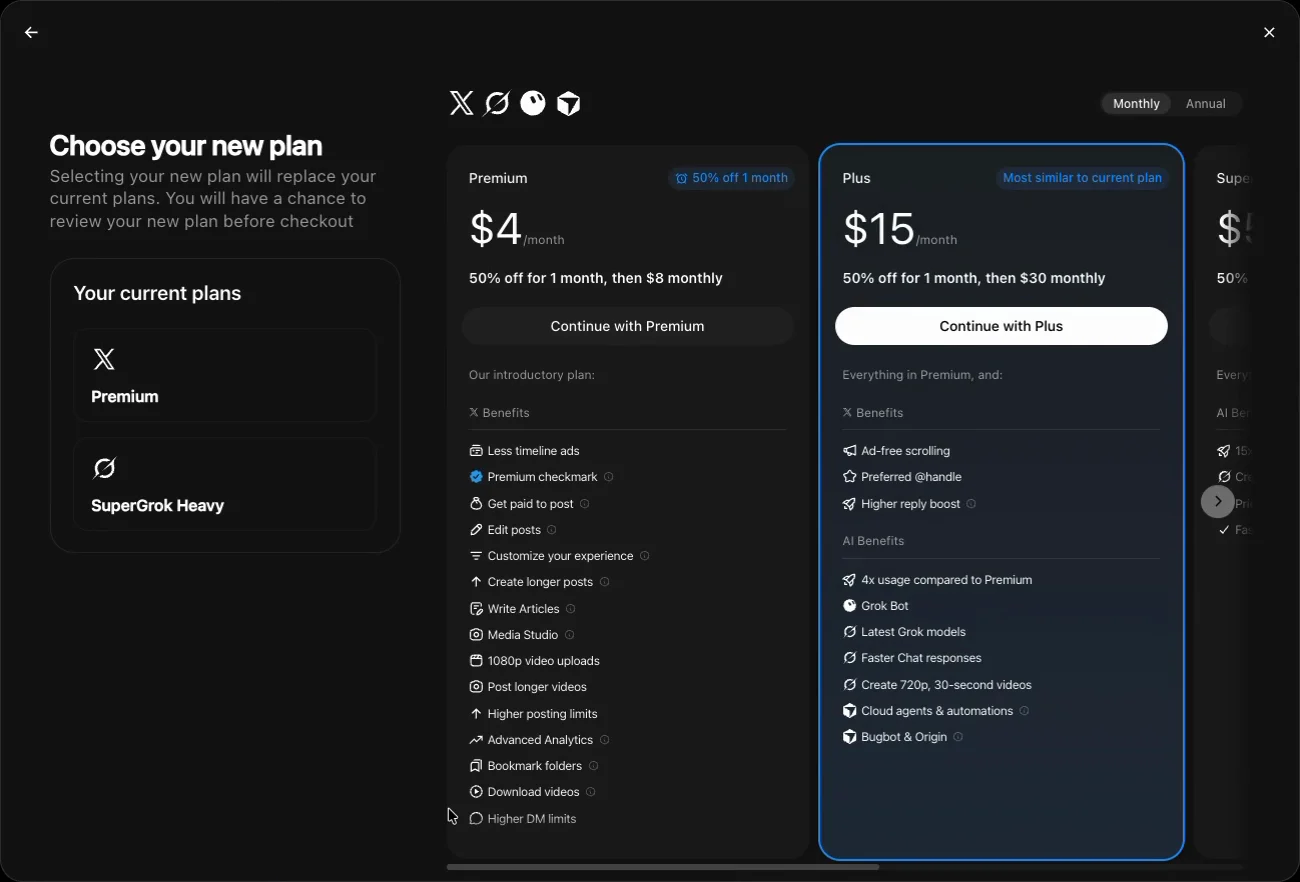The height and width of the screenshot is (882, 1300).
Task: Select the SuperGrok Heavy plan card
Action: tap(225, 484)
